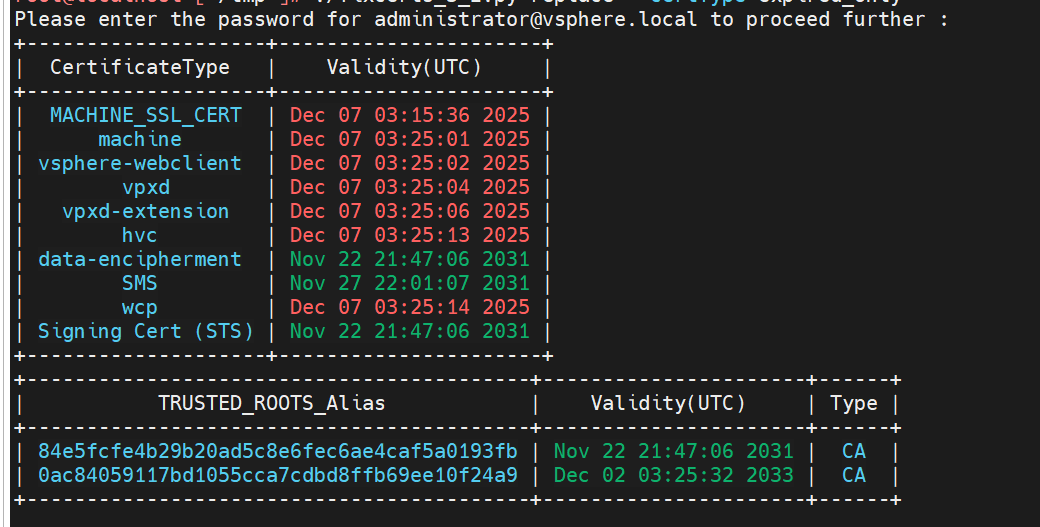Click the MACHINE_SSL_CERT certificate name
Viewport: 1040px width, 527px height.
click(145, 115)
